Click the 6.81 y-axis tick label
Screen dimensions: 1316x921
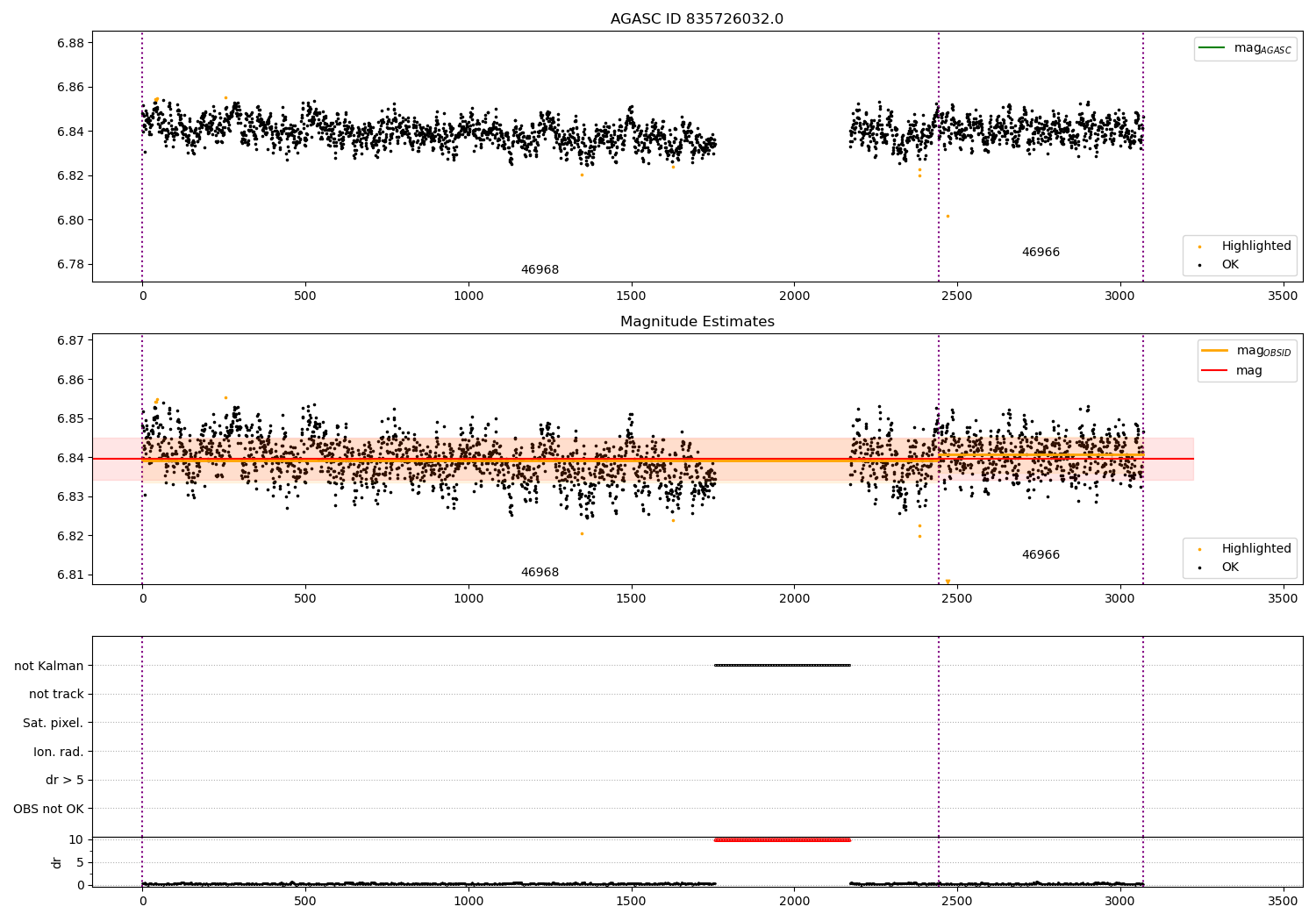pos(69,575)
